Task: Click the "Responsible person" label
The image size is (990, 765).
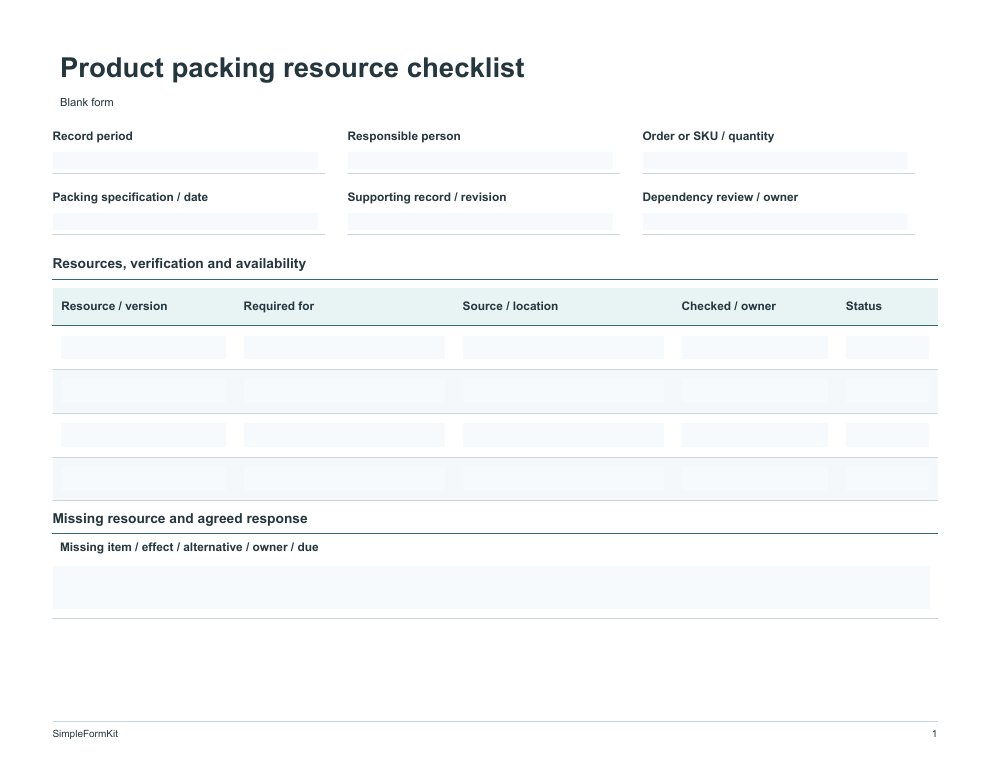Action: coord(403,136)
